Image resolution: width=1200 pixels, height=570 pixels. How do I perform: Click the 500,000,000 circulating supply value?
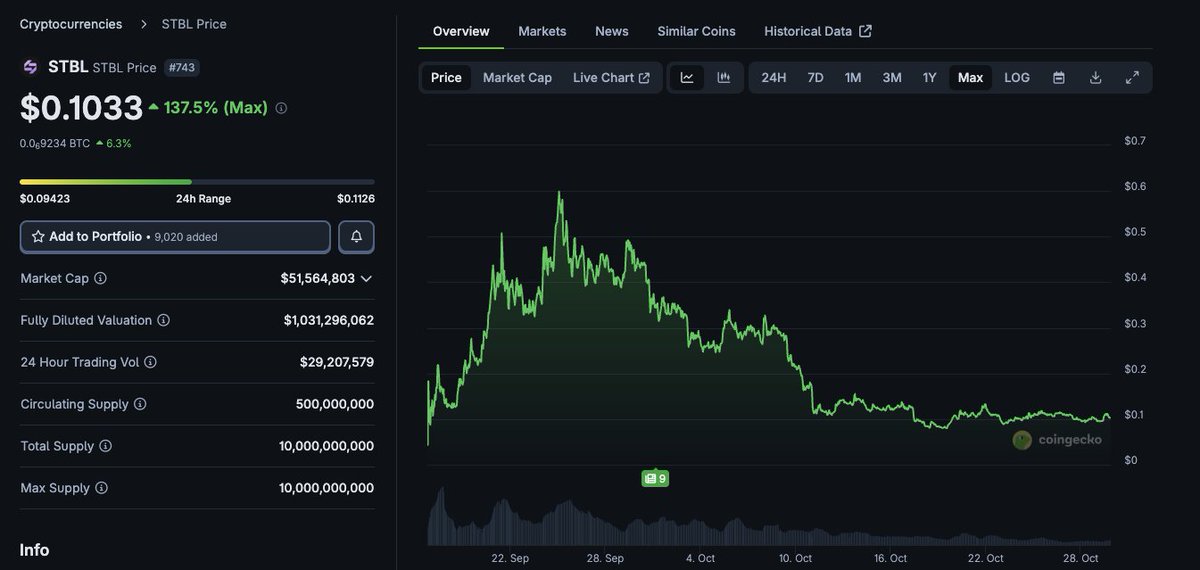tap(335, 404)
